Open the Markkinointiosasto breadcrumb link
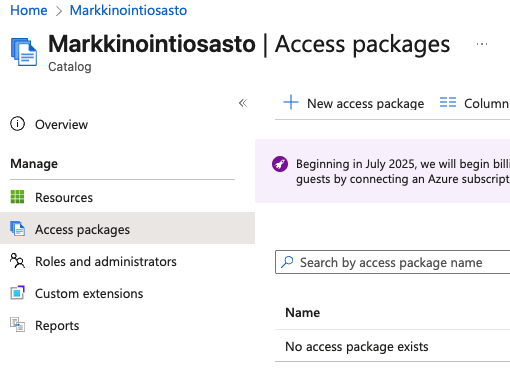Viewport: 510px width, 374px height. pos(128,10)
